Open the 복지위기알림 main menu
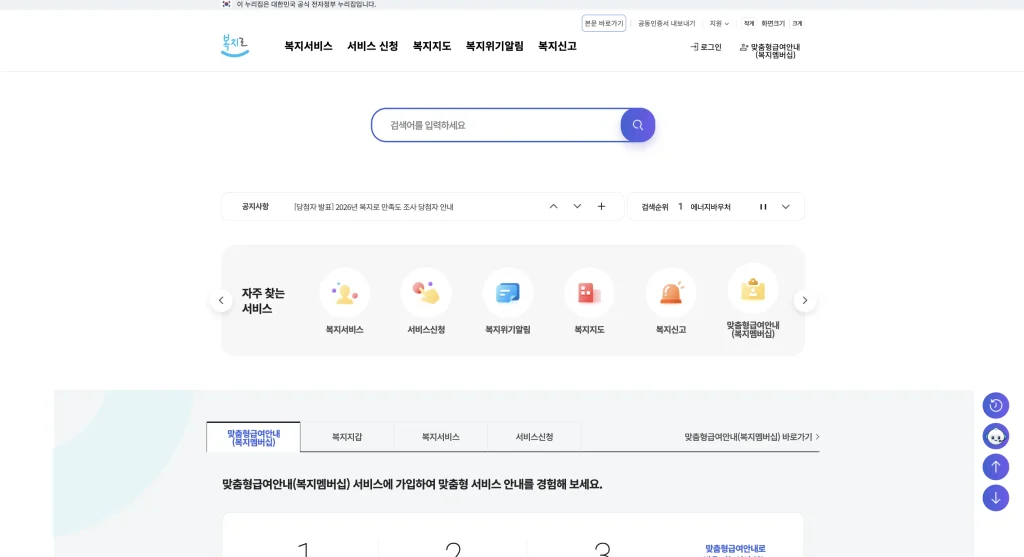The width and height of the screenshot is (1024, 557). pos(494,46)
